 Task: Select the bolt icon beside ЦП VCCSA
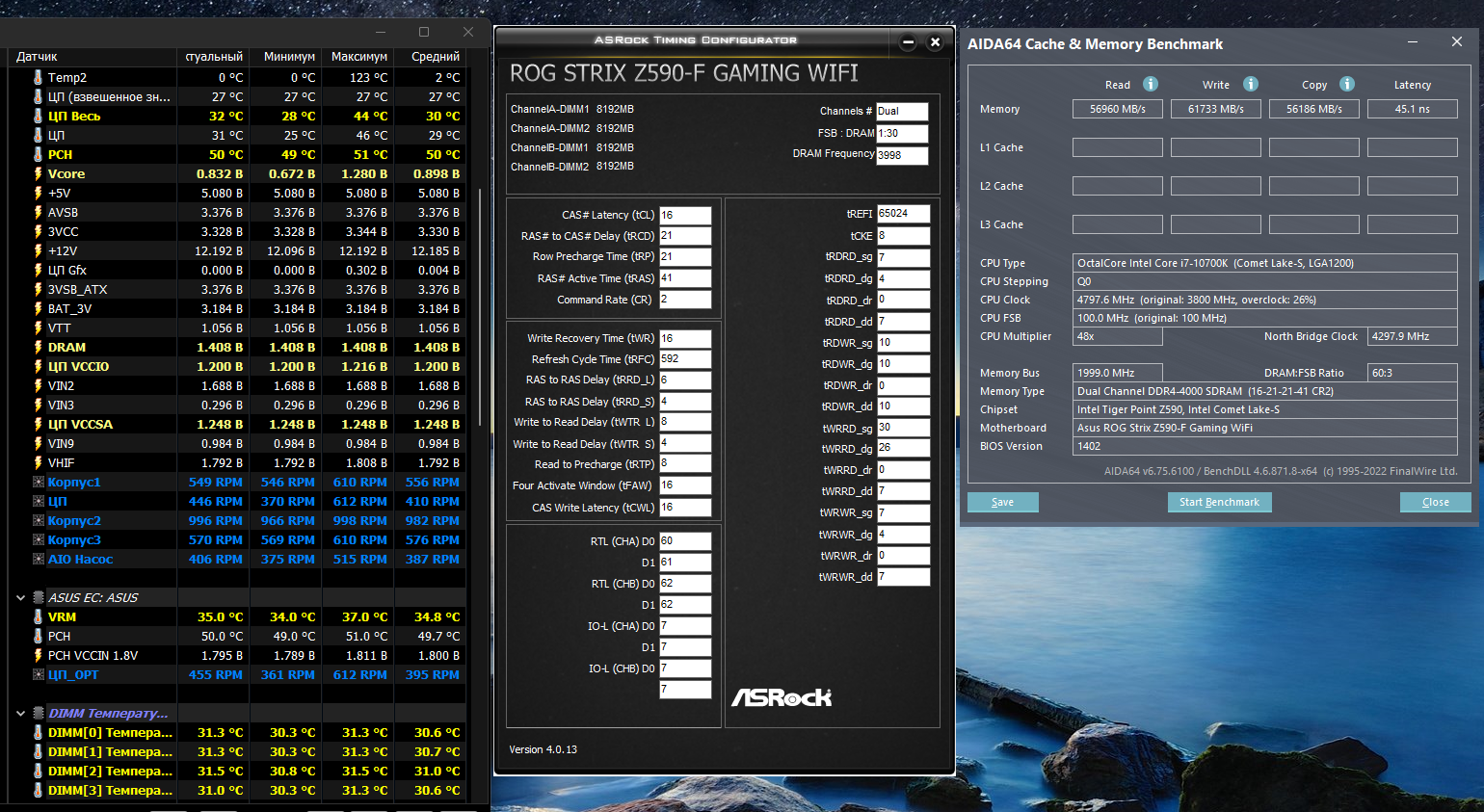coord(38,424)
